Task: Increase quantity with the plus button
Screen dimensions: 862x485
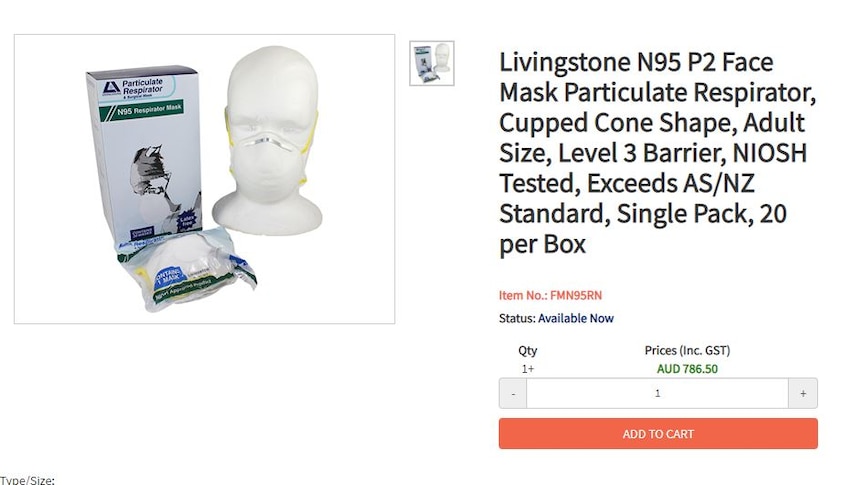Action: (803, 393)
